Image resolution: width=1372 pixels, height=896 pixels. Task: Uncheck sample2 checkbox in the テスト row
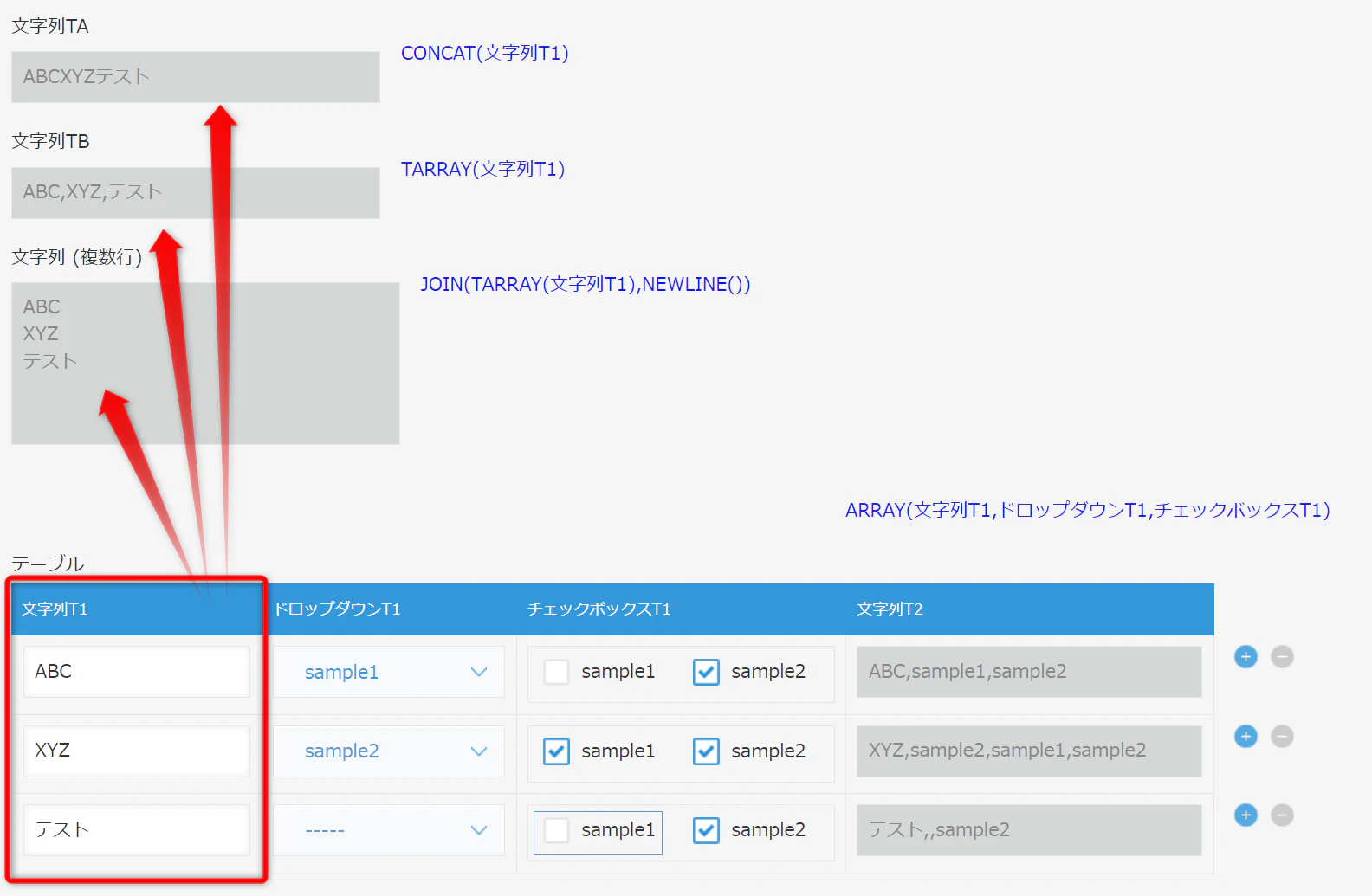point(706,830)
